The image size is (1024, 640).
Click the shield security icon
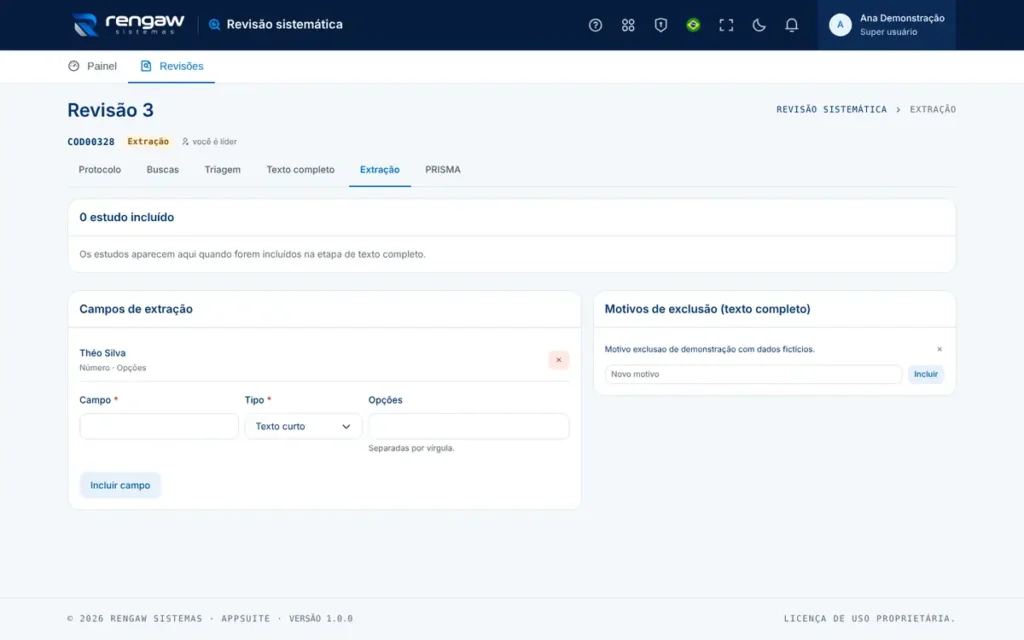(x=660, y=25)
